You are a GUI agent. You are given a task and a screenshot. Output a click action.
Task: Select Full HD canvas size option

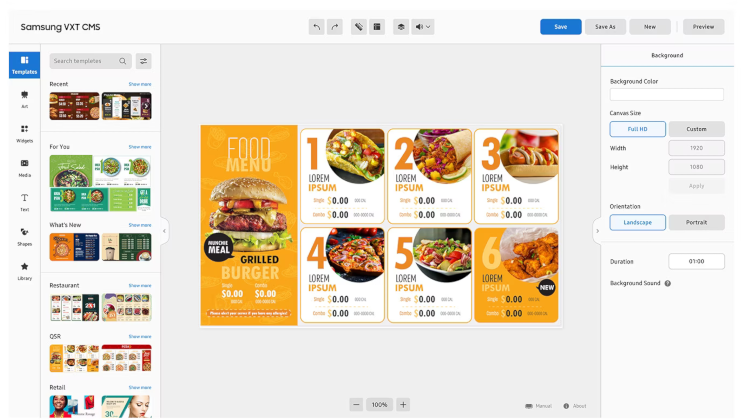pyautogui.click(x=637, y=129)
